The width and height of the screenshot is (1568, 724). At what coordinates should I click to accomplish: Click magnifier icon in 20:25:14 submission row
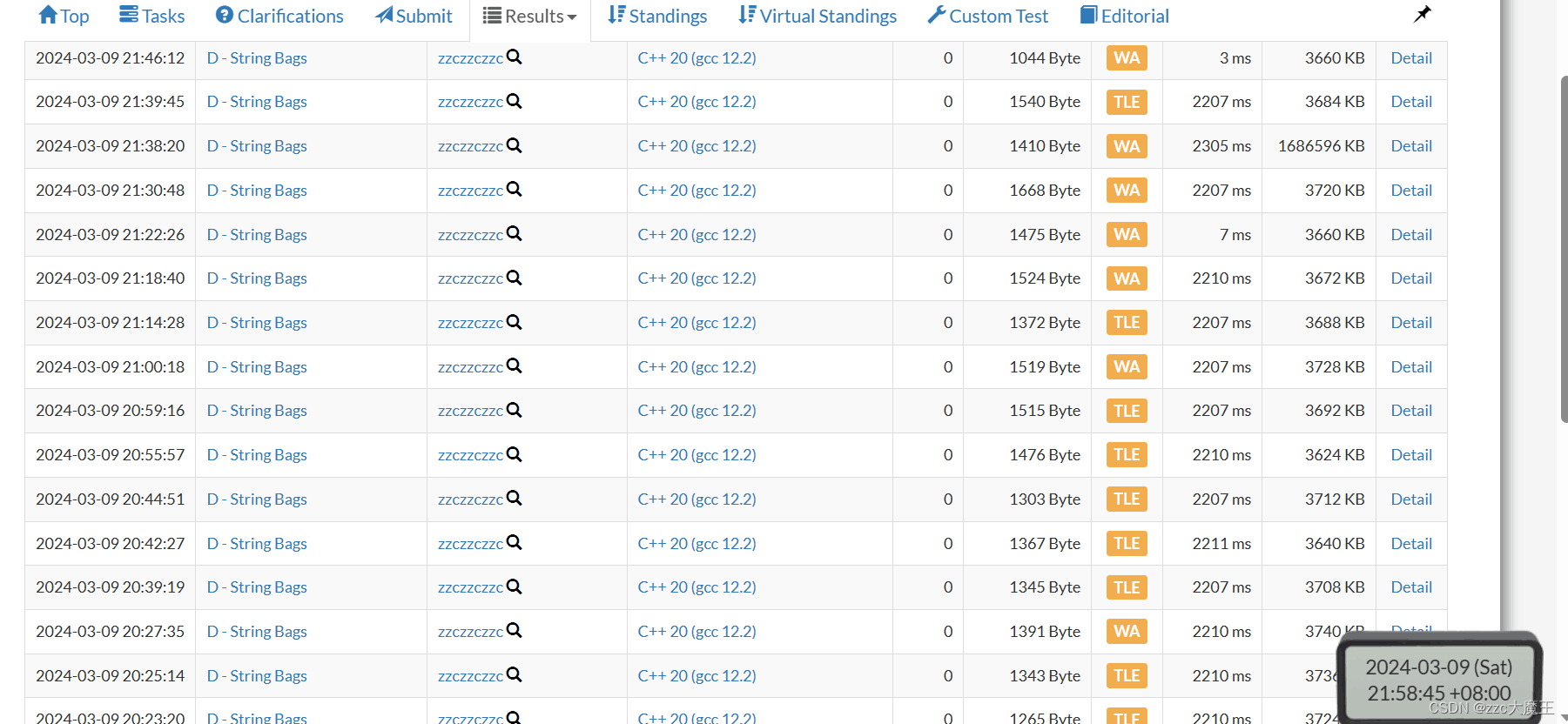coord(515,674)
